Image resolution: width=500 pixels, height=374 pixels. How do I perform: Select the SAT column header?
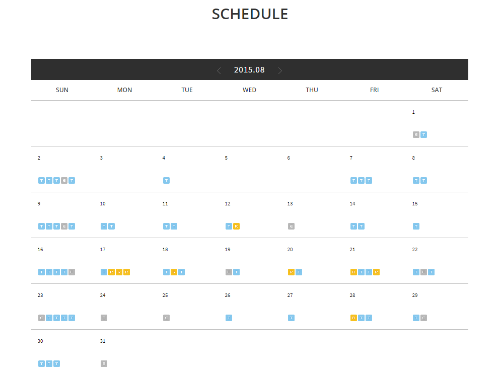[x=437, y=90]
